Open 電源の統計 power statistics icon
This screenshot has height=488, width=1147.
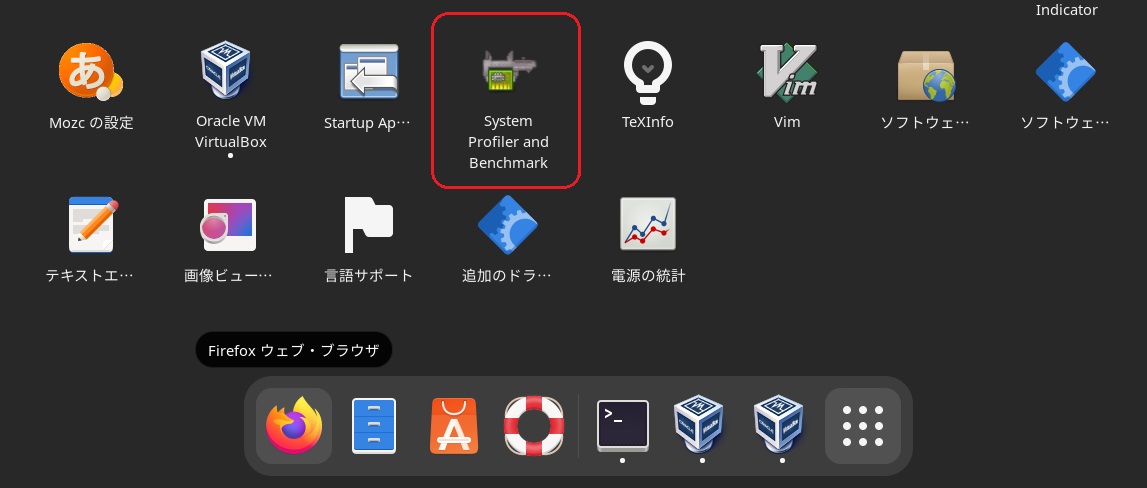647,224
